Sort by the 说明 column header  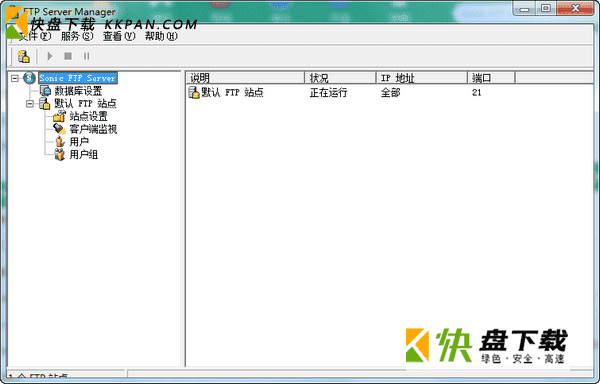tap(245, 78)
